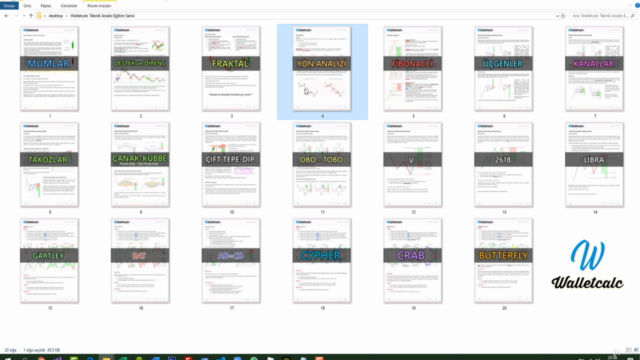640x360 pixels.
Task: Switch to the Görünüm ribbon tab
Action: point(69,6)
